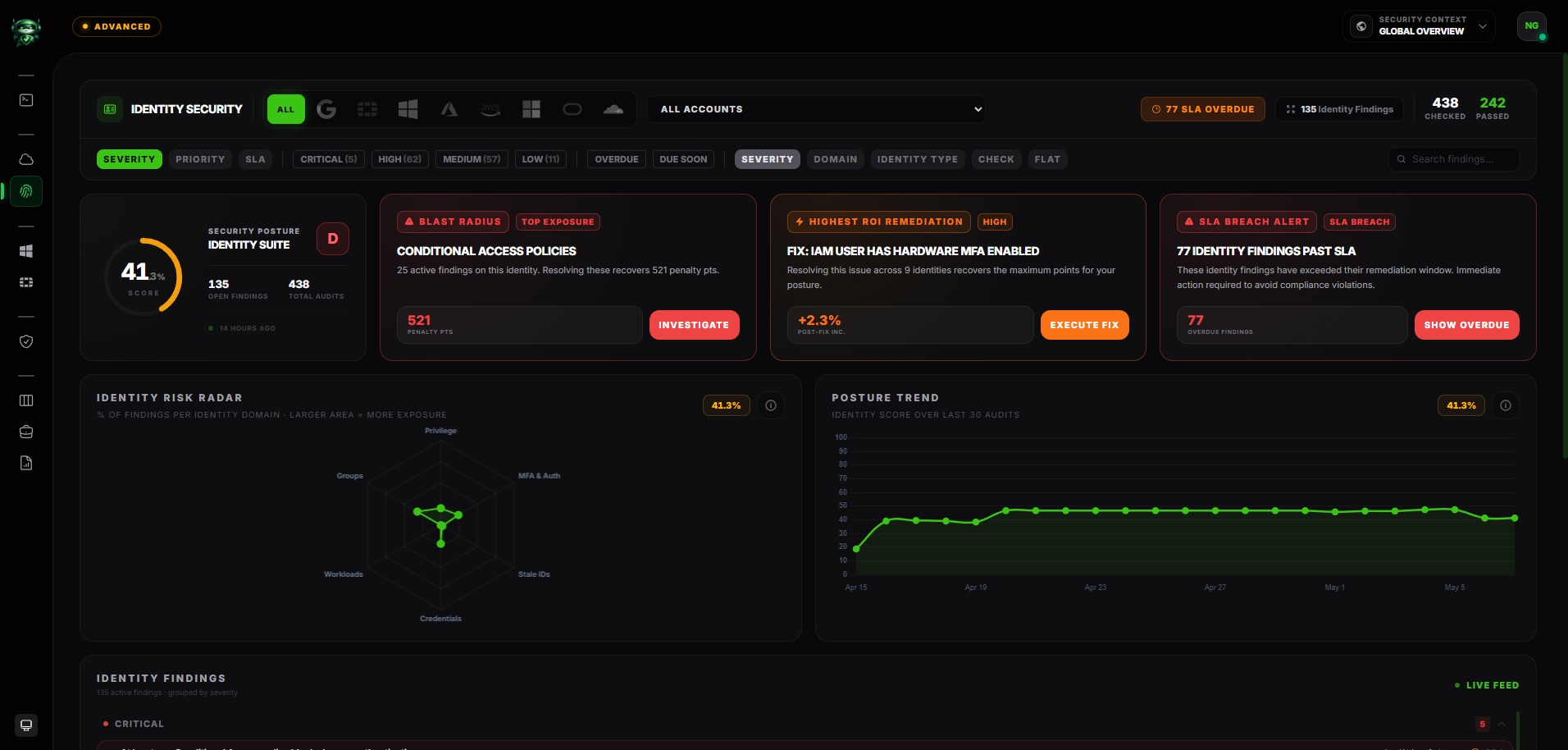Click the 438 CHECKED counter
The width and height of the screenshot is (1568, 750).
pyautogui.click(x=1445, y=107)
